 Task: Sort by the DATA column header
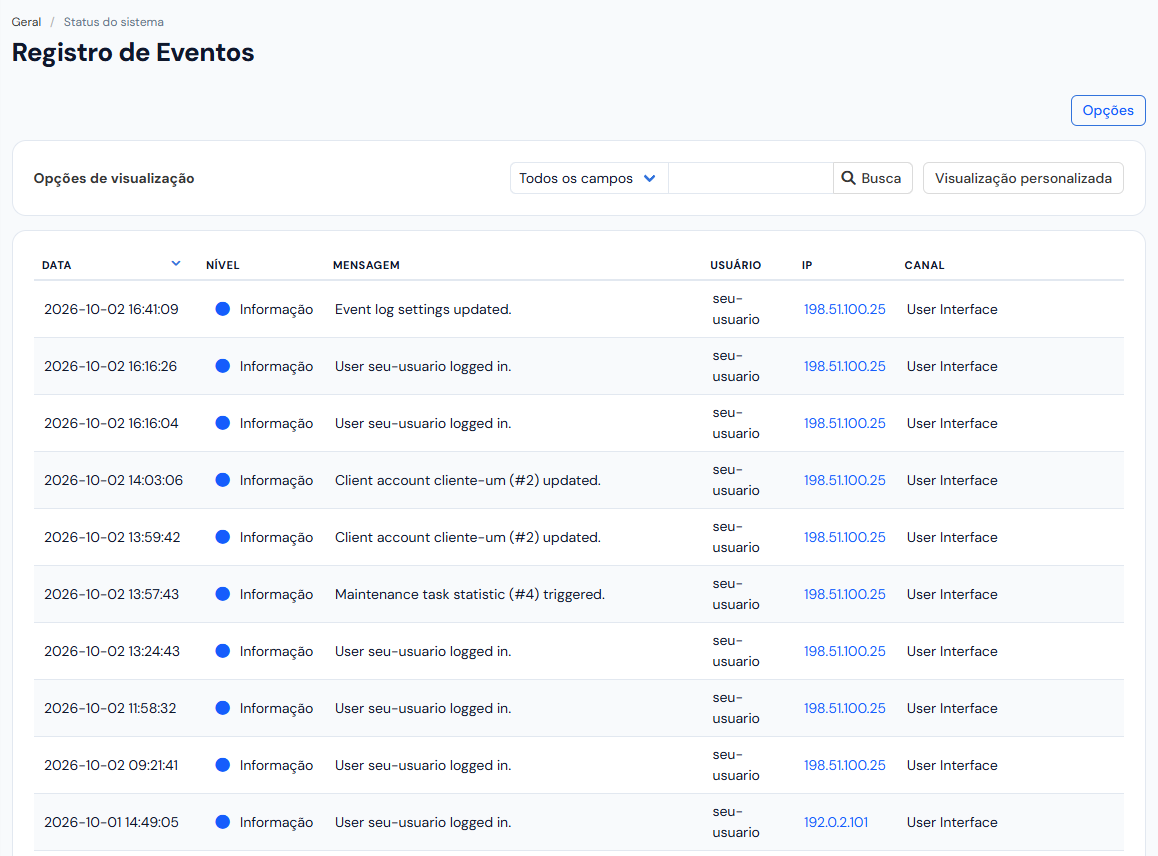[56, 265]
